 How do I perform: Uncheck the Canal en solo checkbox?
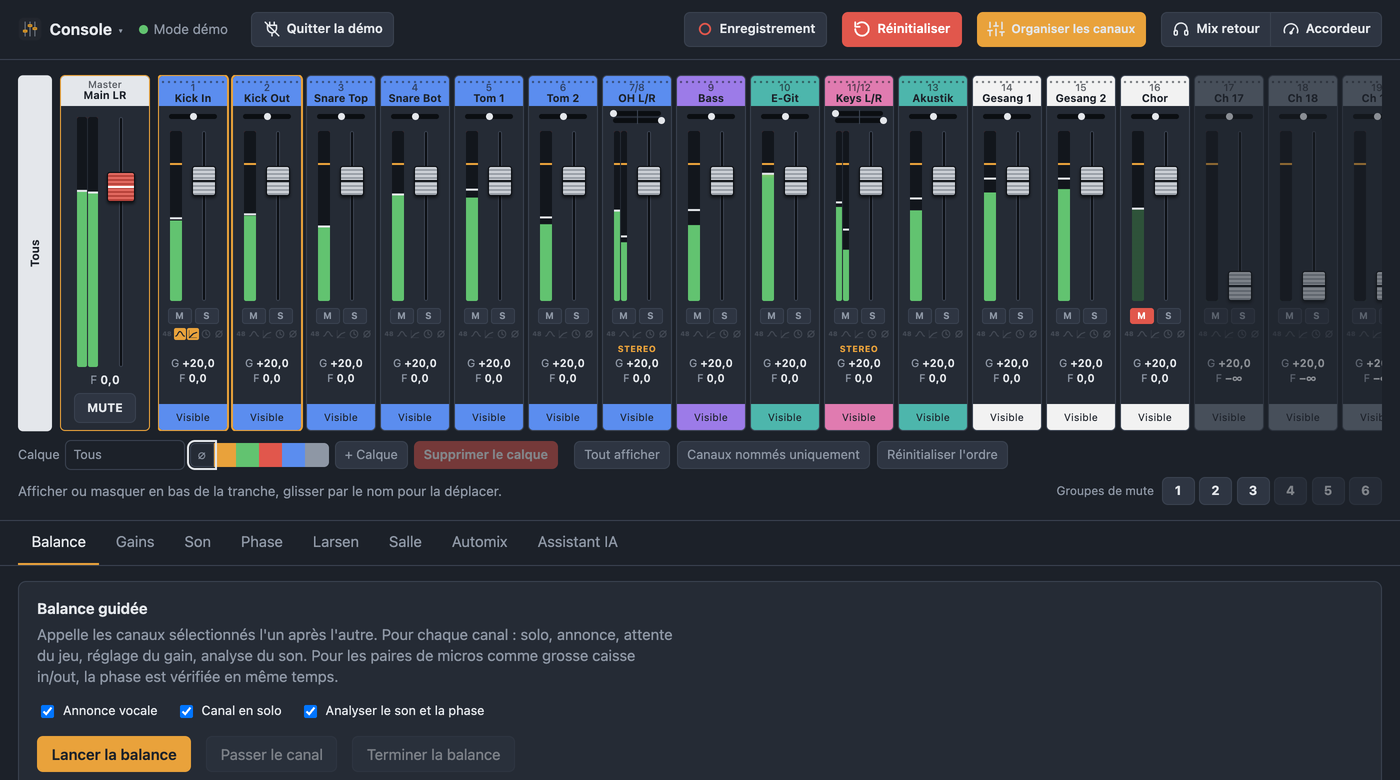pos(186,711)
